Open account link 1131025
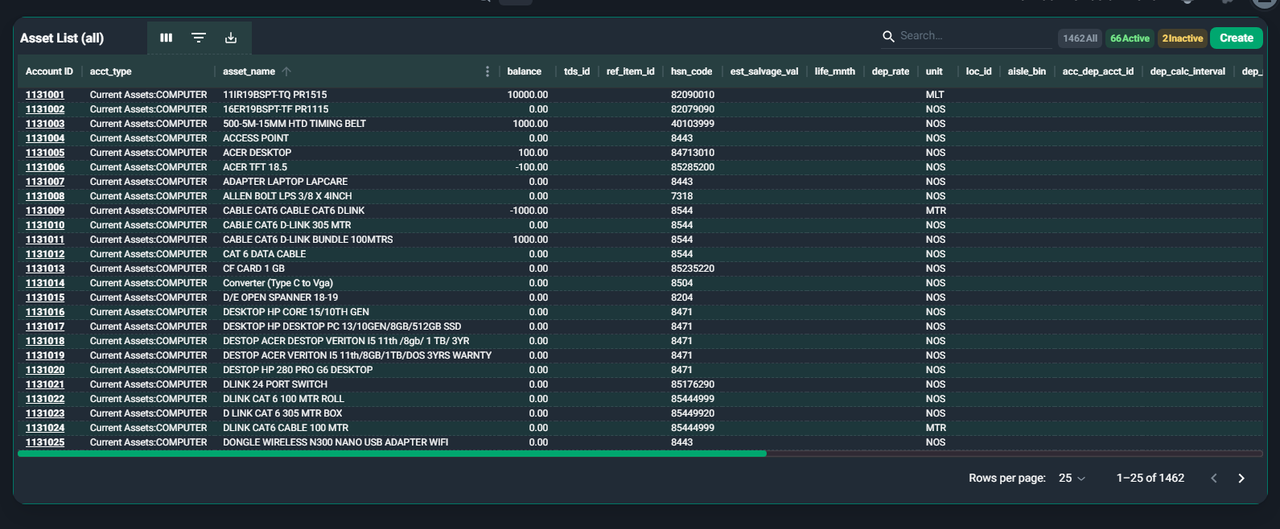Image resolution: width=1280 pixels, height=529 pixels. 45,442
